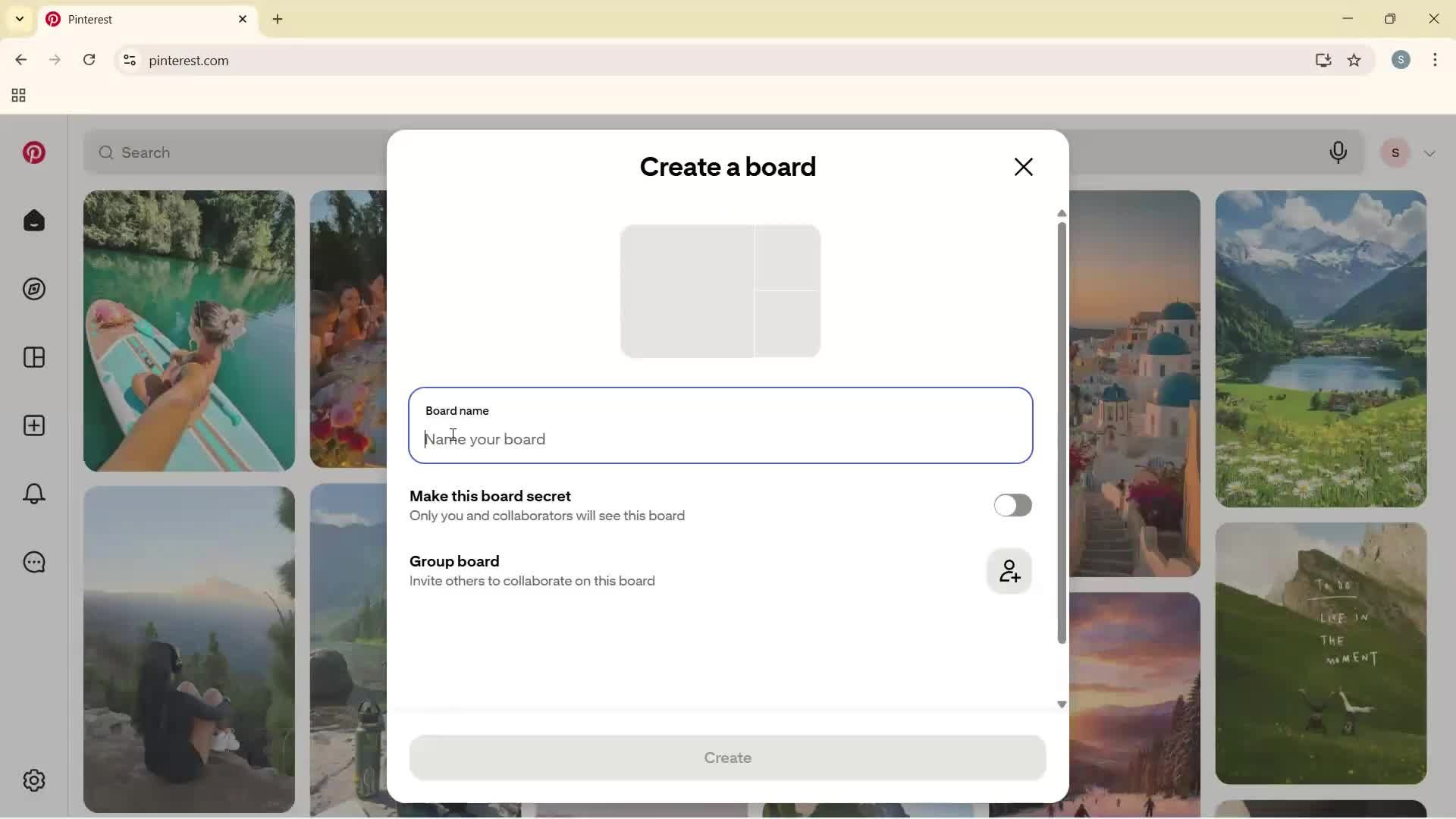This screenshot has width=1456, height=819.
Task: Open the browser tab search chevron
Action: pos(19,19)
